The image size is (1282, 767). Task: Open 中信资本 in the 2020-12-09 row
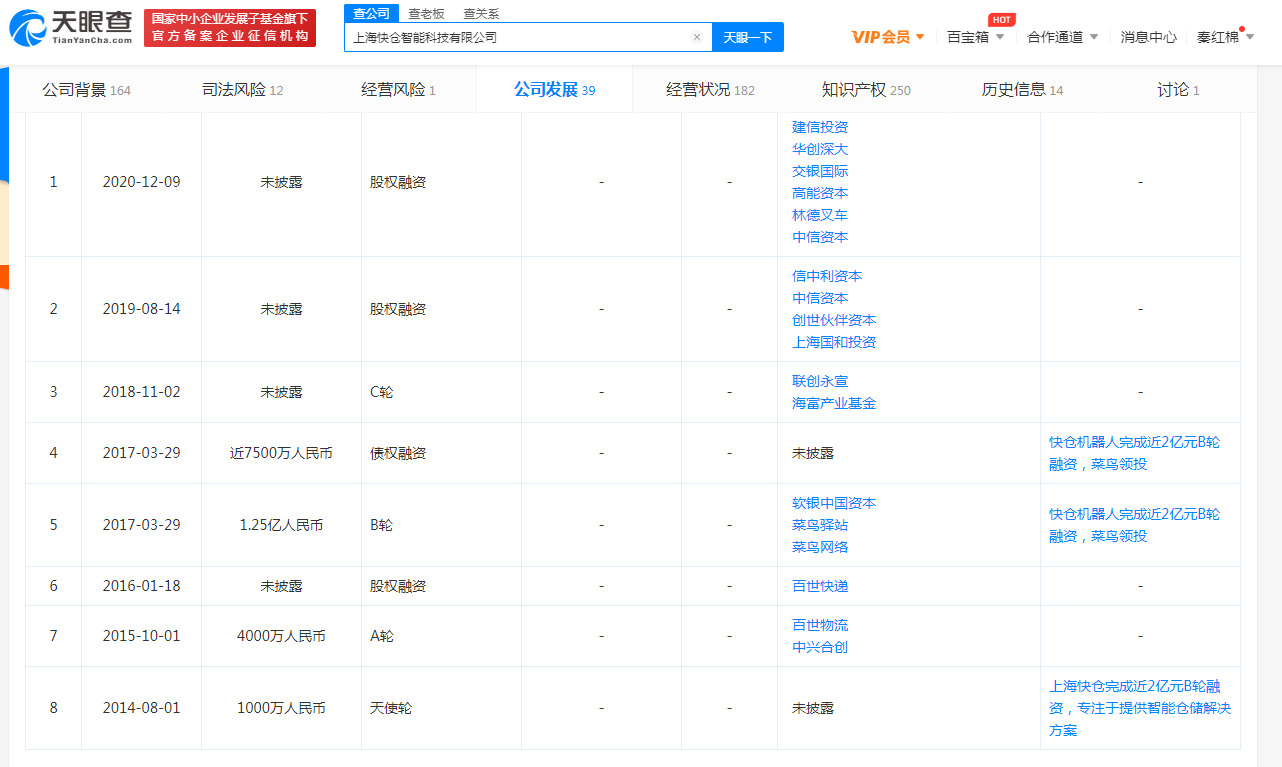tap(820, 237)
